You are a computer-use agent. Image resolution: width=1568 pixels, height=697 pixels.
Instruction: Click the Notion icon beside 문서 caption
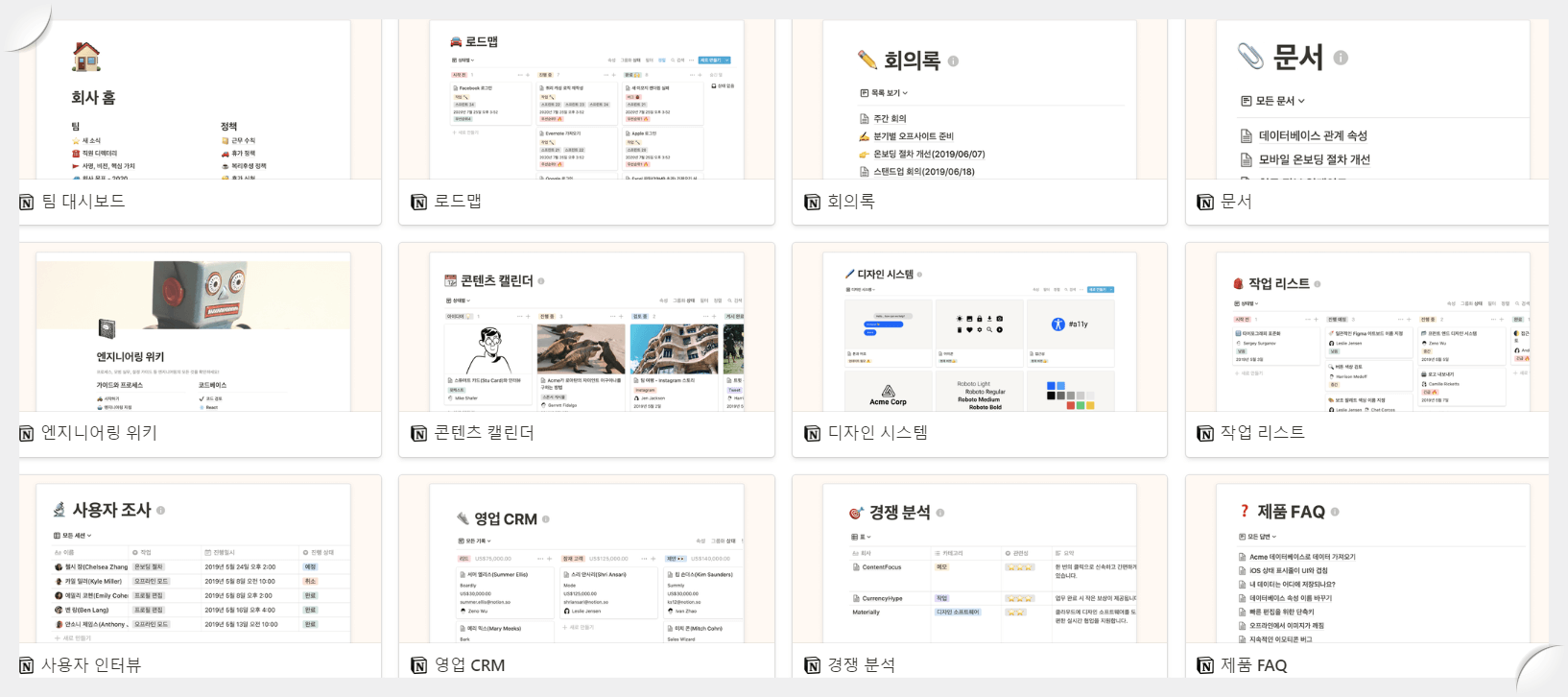click(1205, 203)
